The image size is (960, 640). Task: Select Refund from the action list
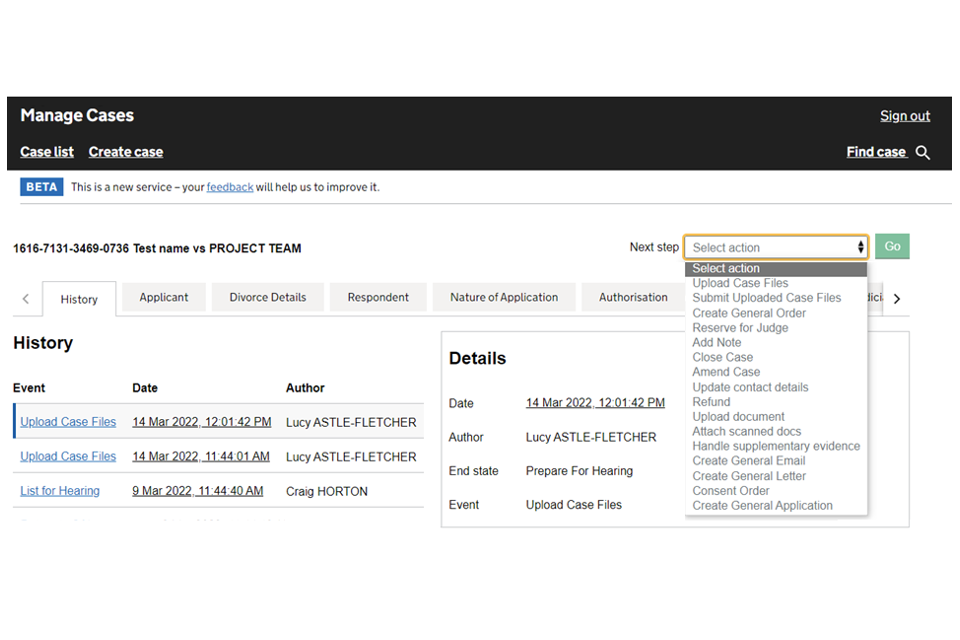tap(711, 402)
